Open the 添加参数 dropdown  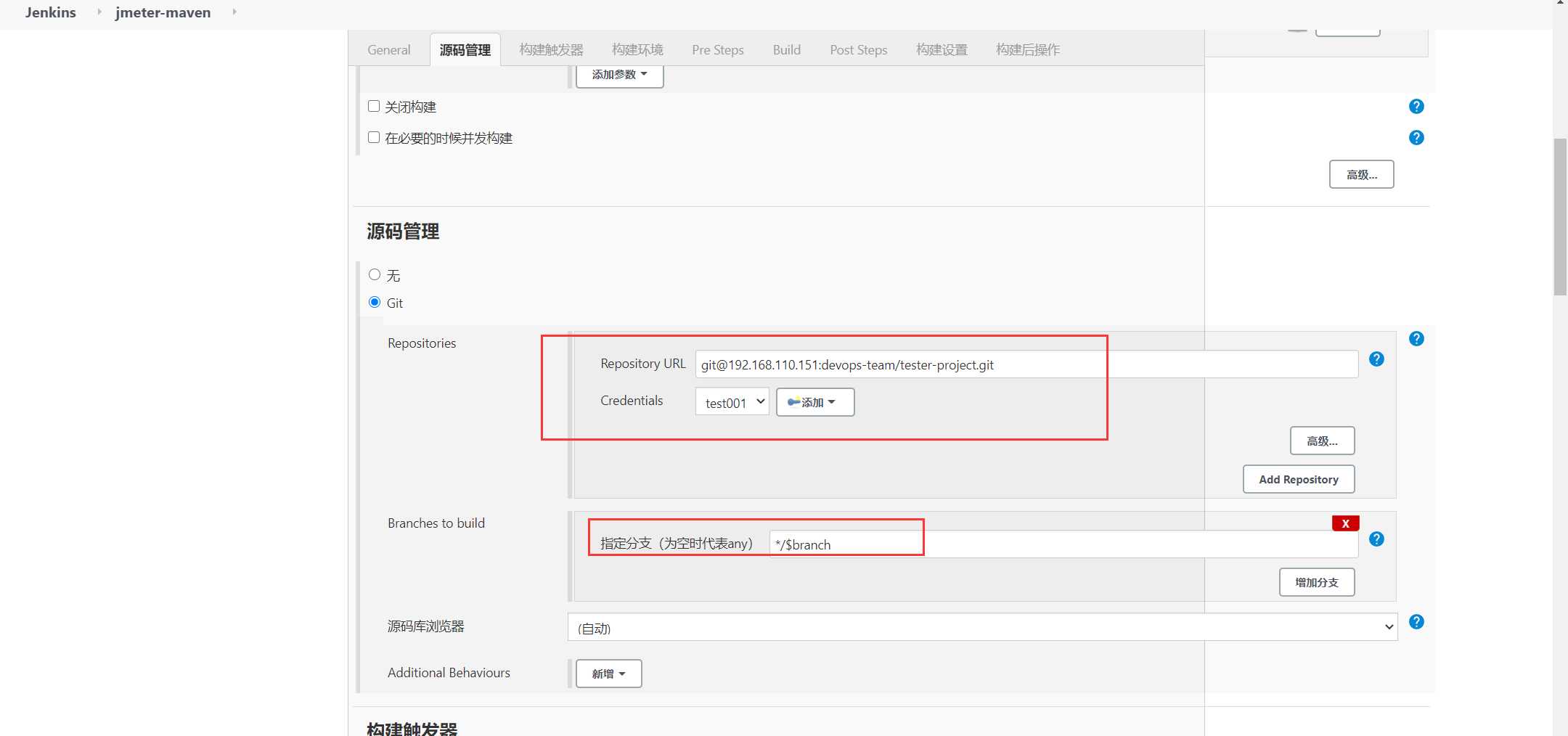tap(619, 75)
